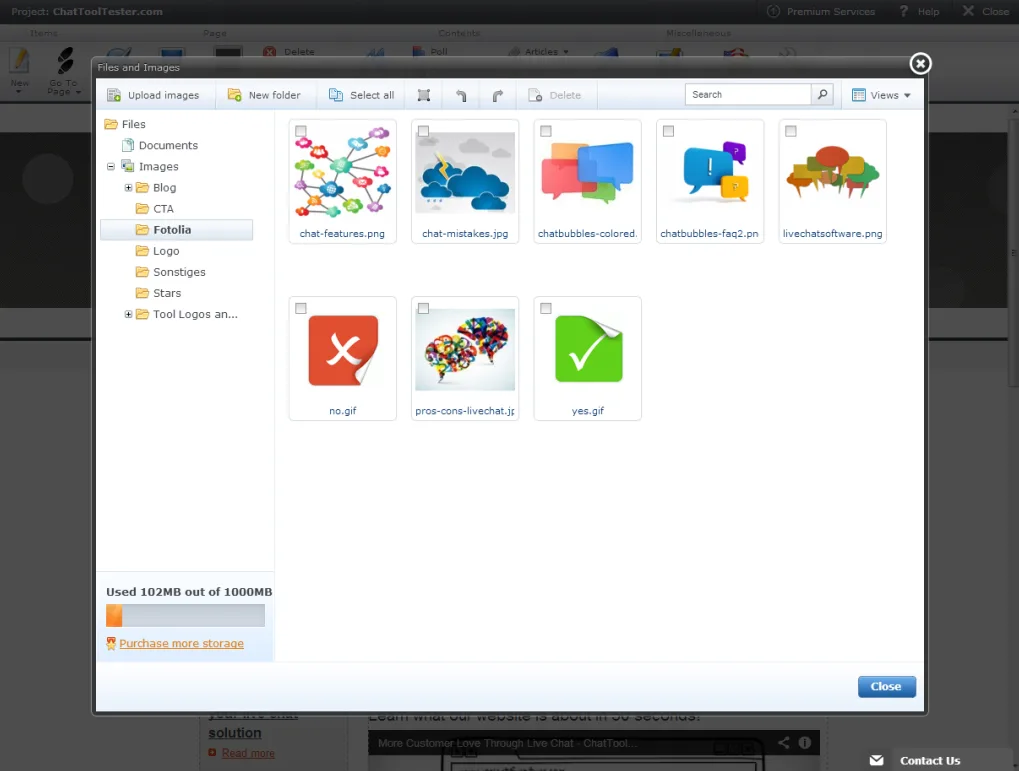This screenshot has height=771, width=1019.
Task: Open the Logo folder
Action: [x=158, y=251]
